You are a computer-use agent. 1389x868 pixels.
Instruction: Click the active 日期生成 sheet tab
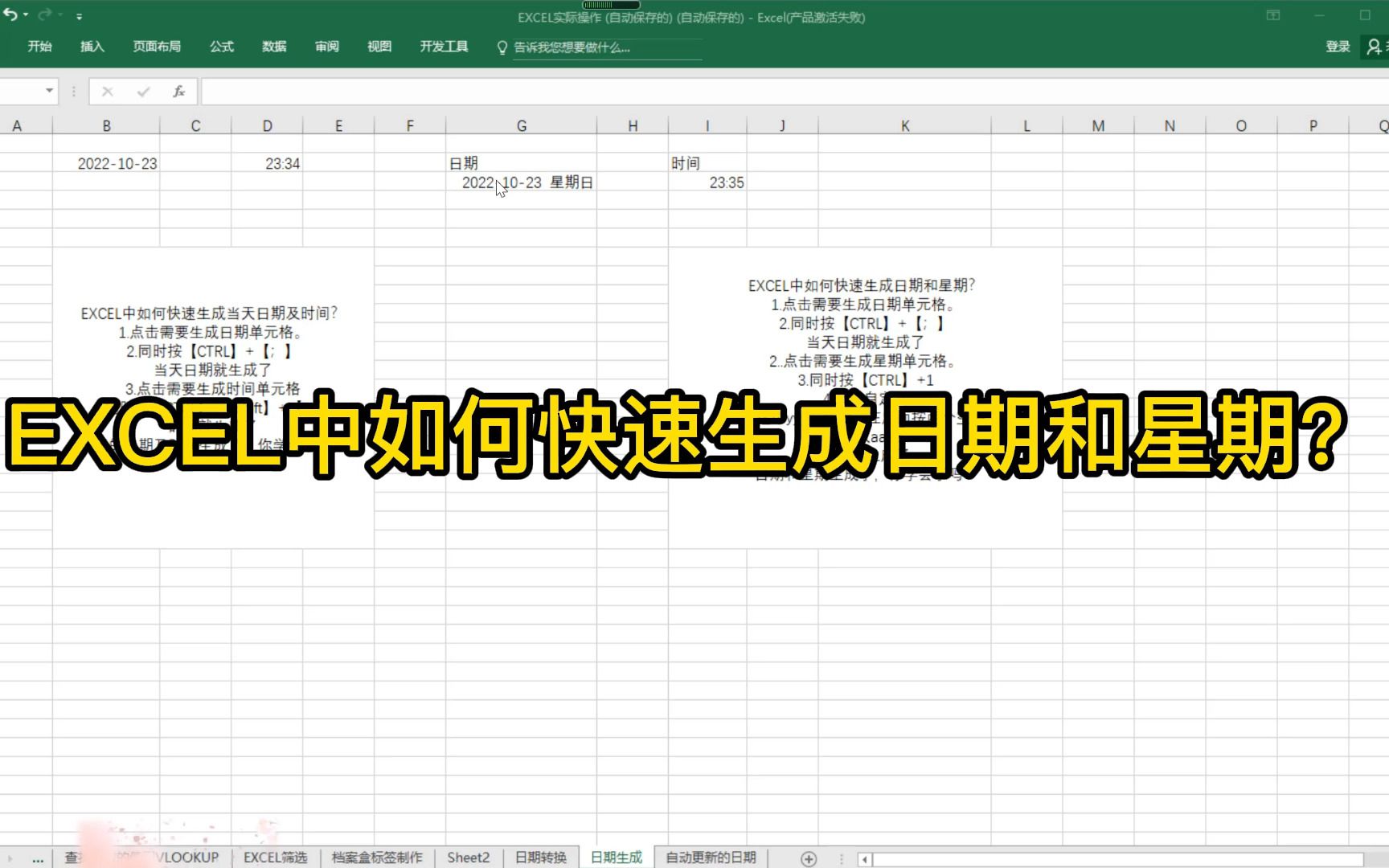(617, 858)
